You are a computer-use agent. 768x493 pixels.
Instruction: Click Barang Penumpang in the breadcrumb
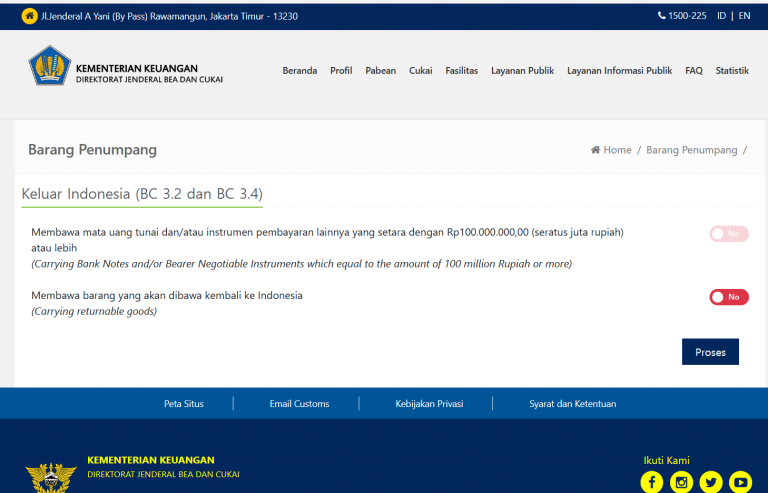691,150
